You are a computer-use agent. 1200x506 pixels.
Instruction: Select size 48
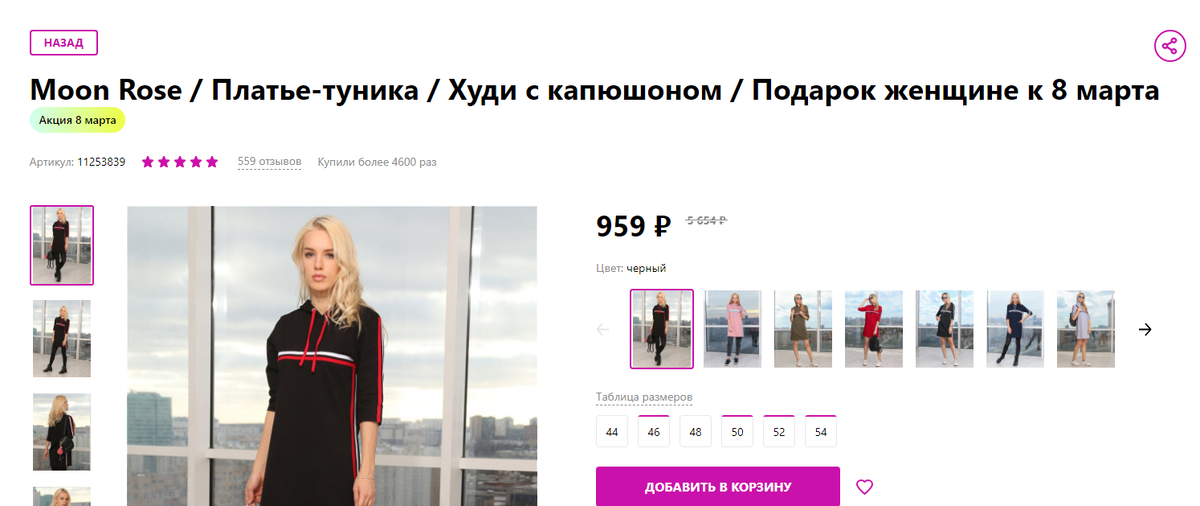point(696,431)
